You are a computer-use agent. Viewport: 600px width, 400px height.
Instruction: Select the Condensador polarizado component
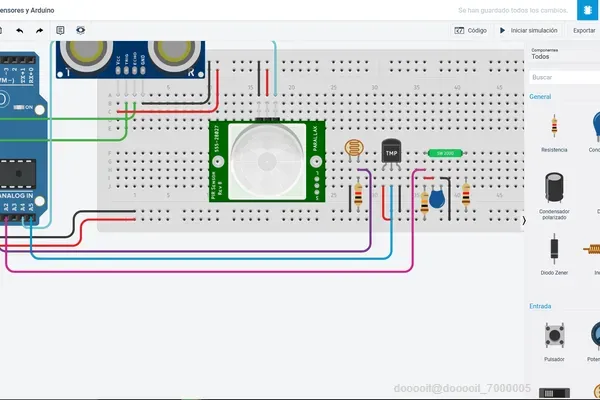click(554, 187)
